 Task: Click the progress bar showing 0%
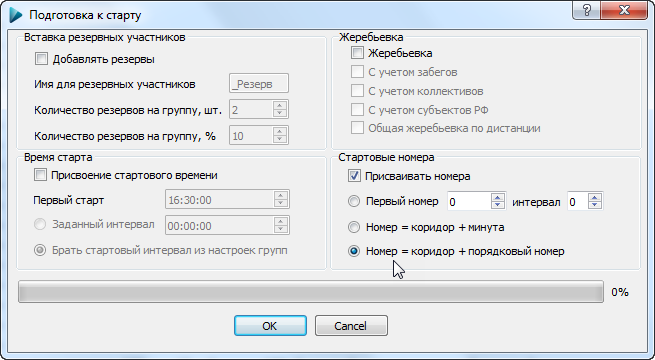[310, 292]
